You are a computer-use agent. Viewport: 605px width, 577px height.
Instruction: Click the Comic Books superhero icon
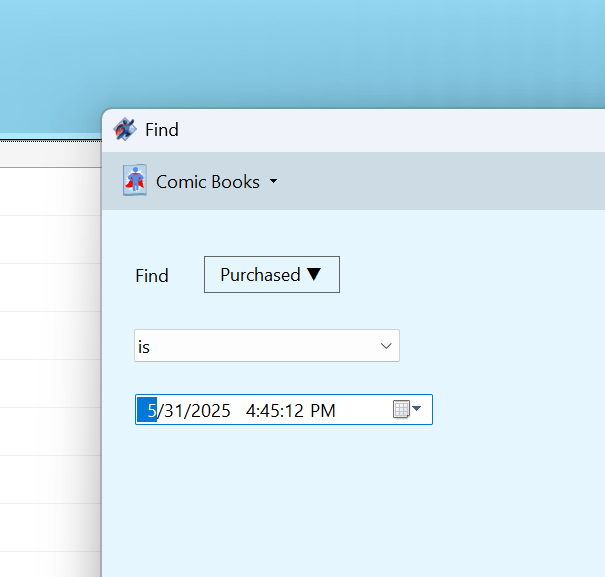coord(135,180)
